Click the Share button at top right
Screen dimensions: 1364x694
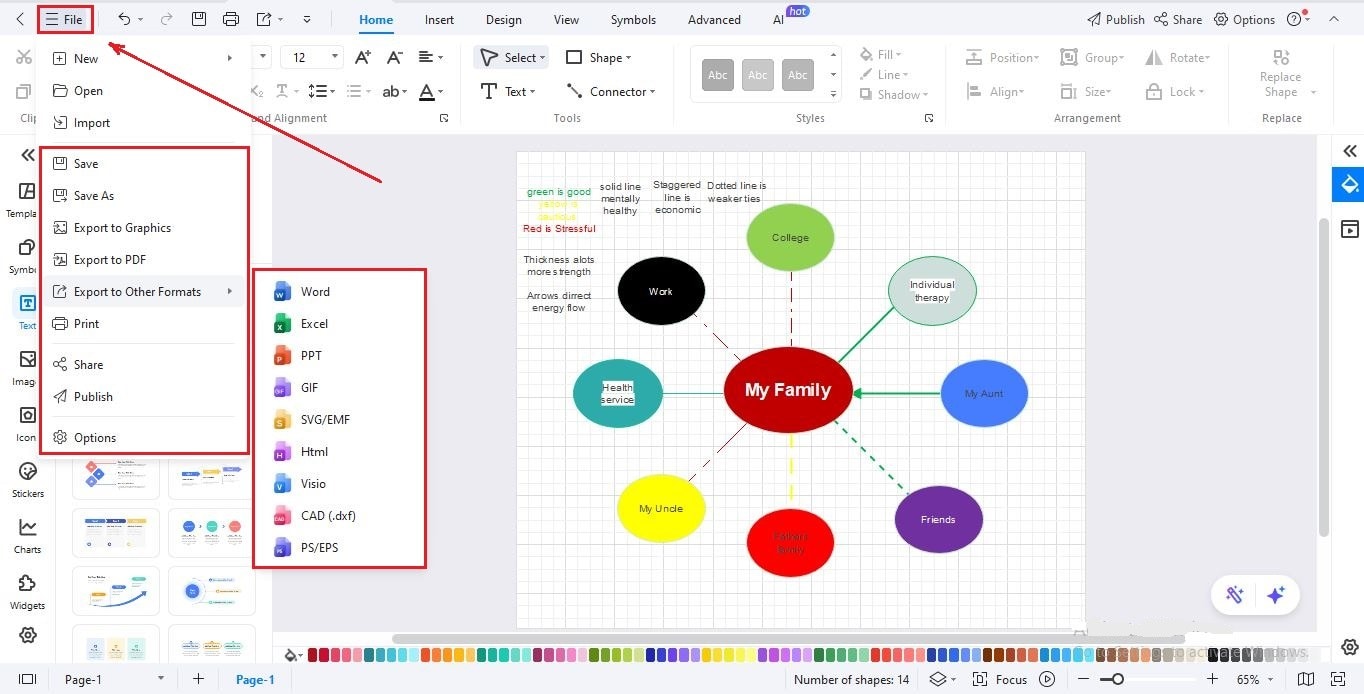tap(1178, 19)
